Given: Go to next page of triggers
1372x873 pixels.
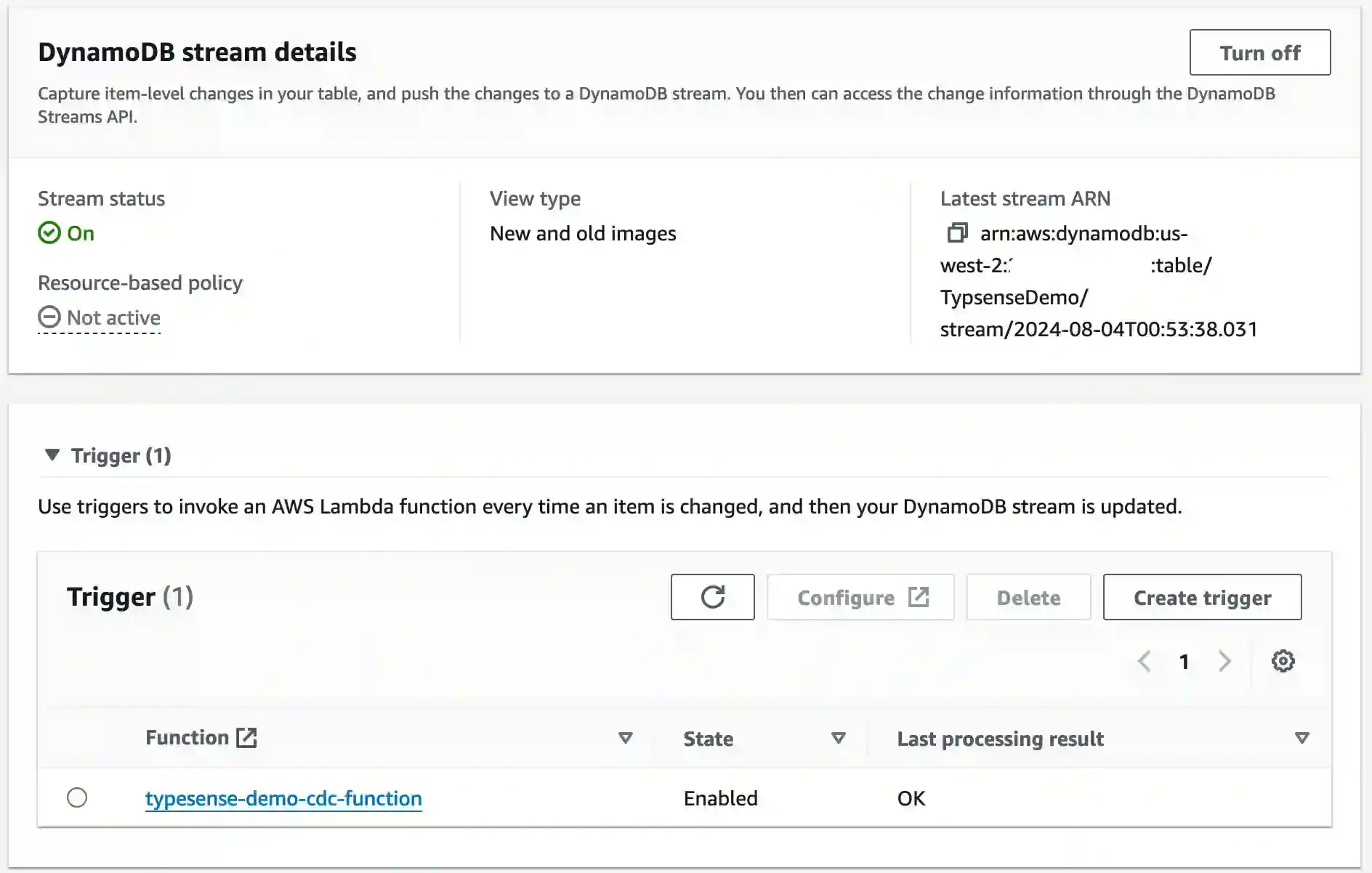Looking at the screenshot, I should click(x=1224, y=661).
